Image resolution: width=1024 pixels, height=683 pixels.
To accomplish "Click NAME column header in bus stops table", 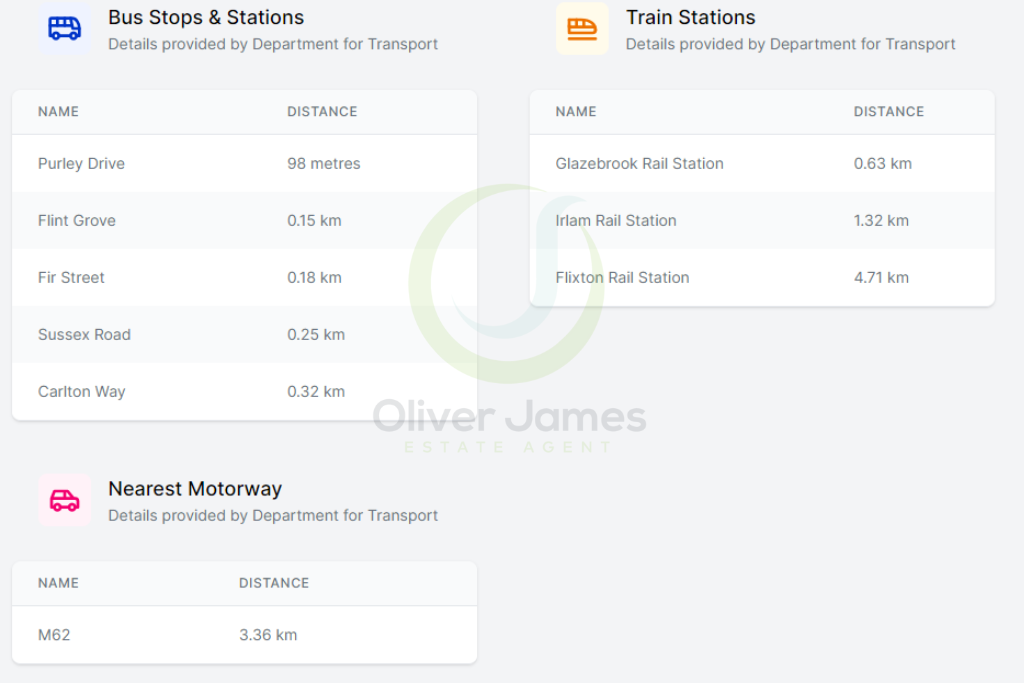I will pos(58,112).
